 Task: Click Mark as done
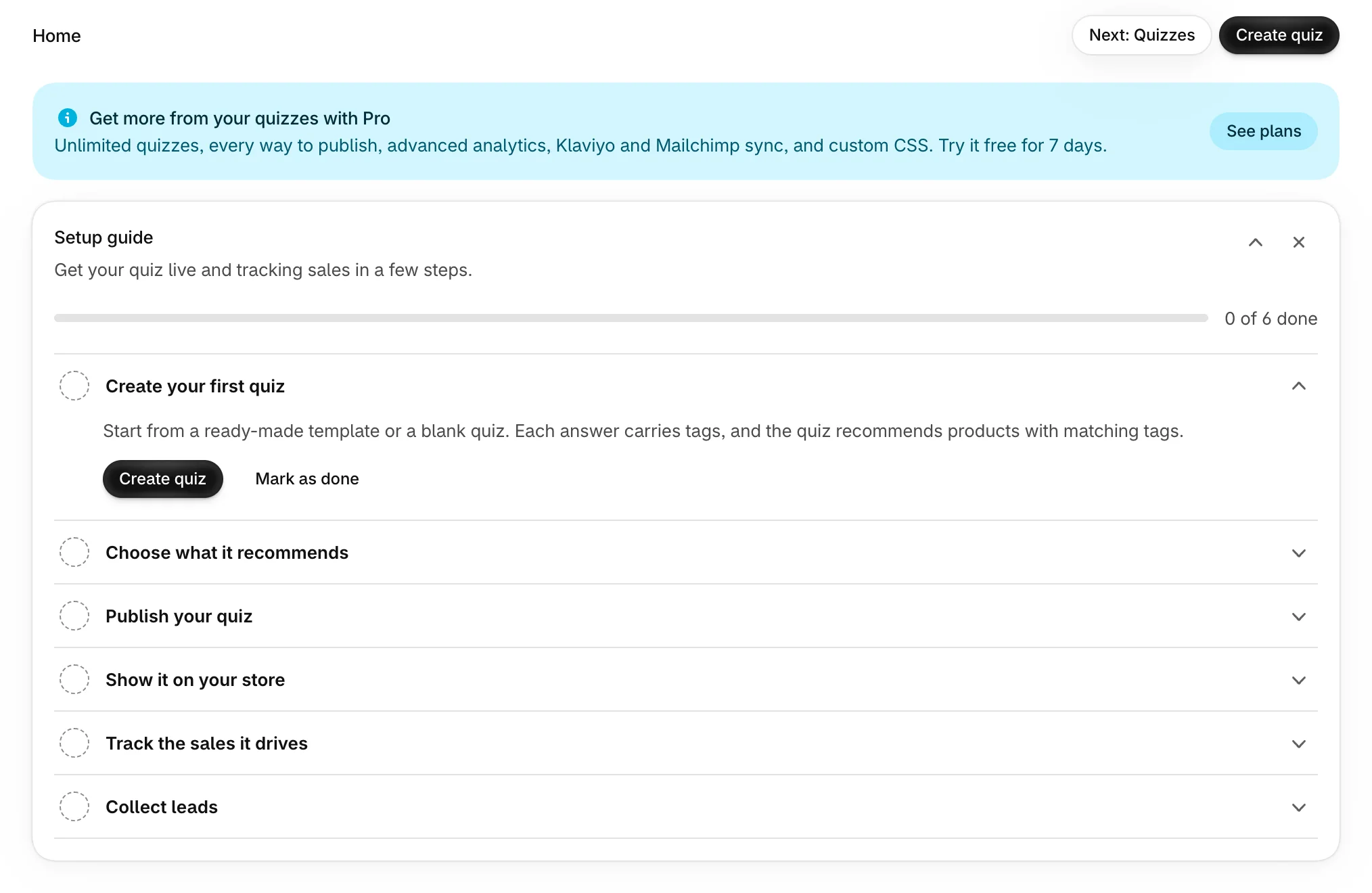click(x=307, y=479)
